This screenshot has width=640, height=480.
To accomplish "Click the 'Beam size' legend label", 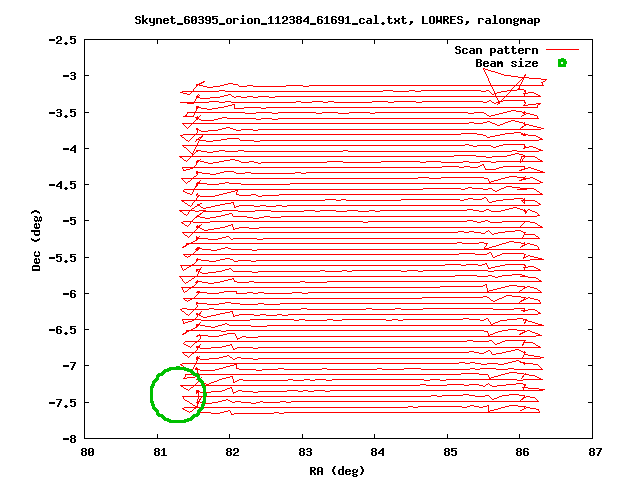I will coord(507,64).
